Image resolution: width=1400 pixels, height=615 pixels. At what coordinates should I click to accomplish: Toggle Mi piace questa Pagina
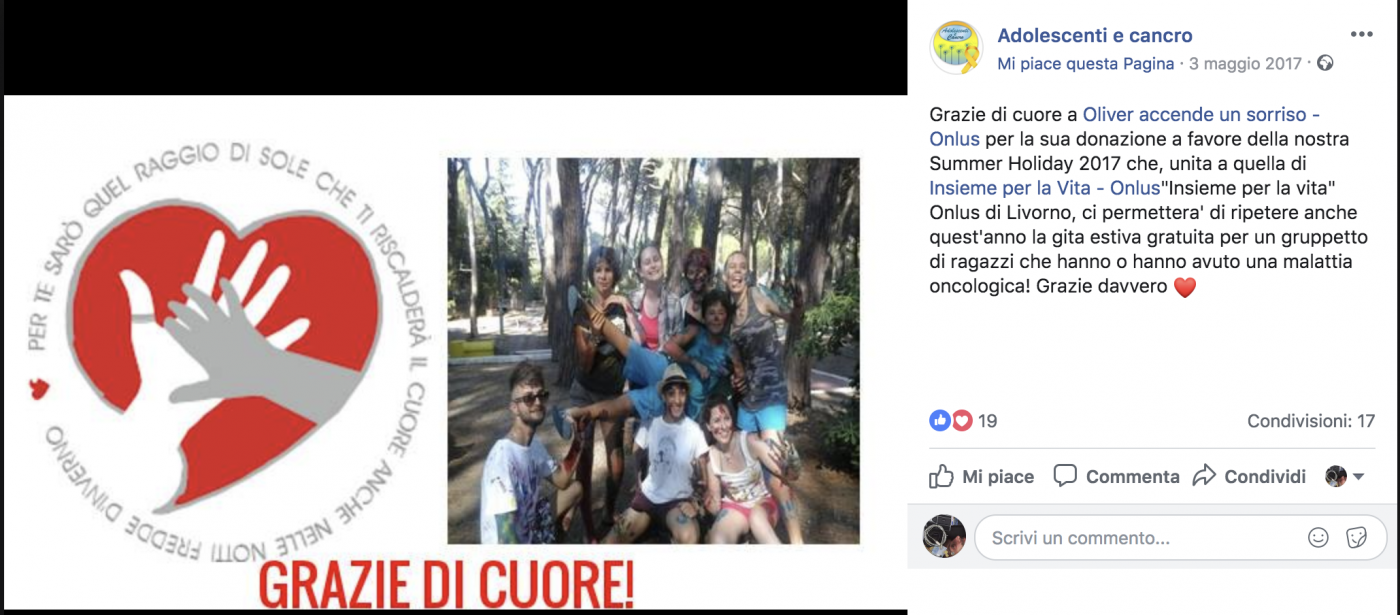(1085, 64)
